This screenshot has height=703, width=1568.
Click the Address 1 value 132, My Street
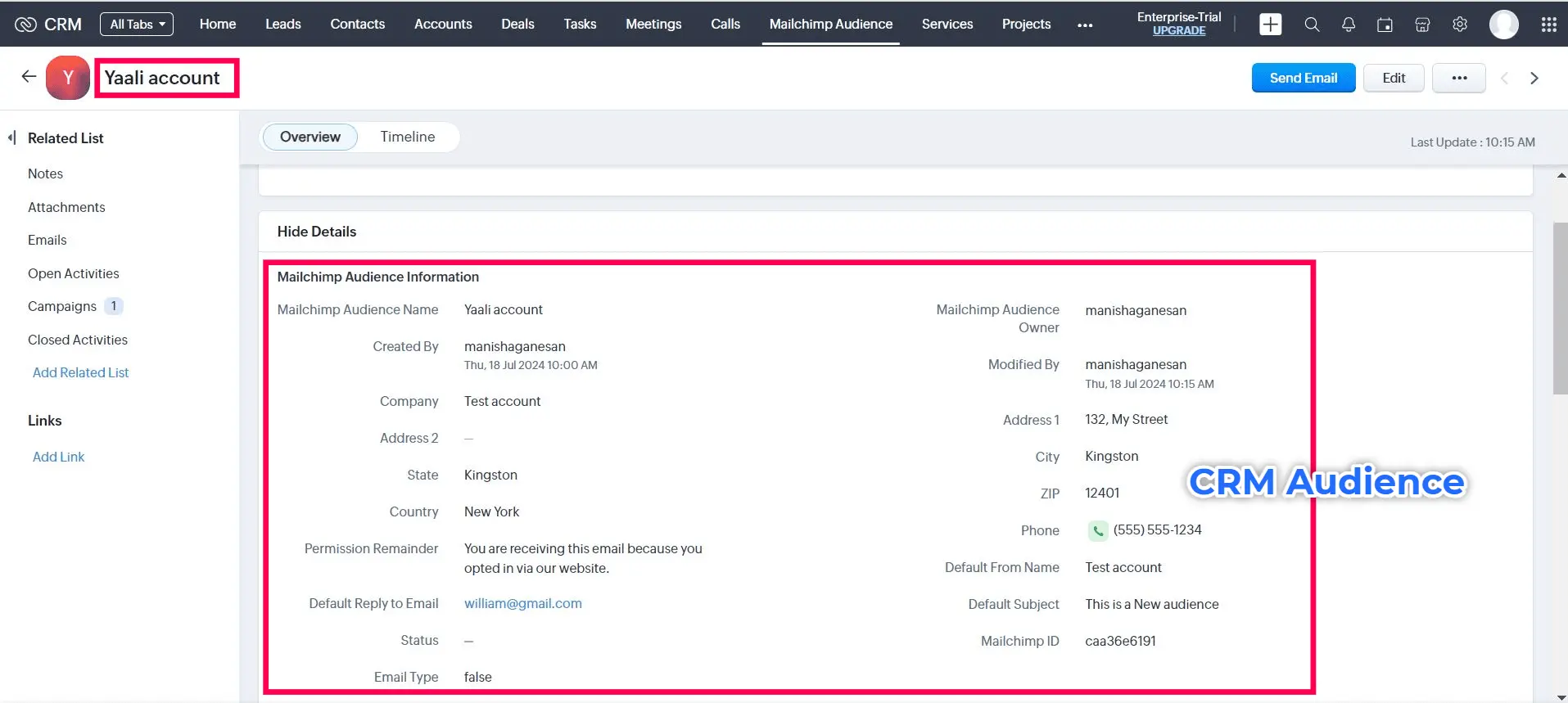[x=1127, y=419]
